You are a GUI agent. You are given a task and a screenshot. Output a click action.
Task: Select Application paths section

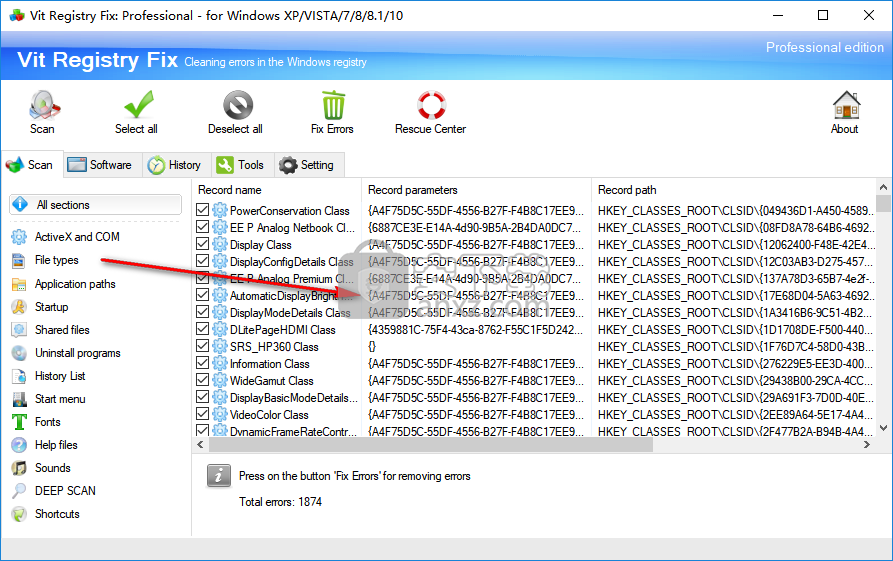75,284
